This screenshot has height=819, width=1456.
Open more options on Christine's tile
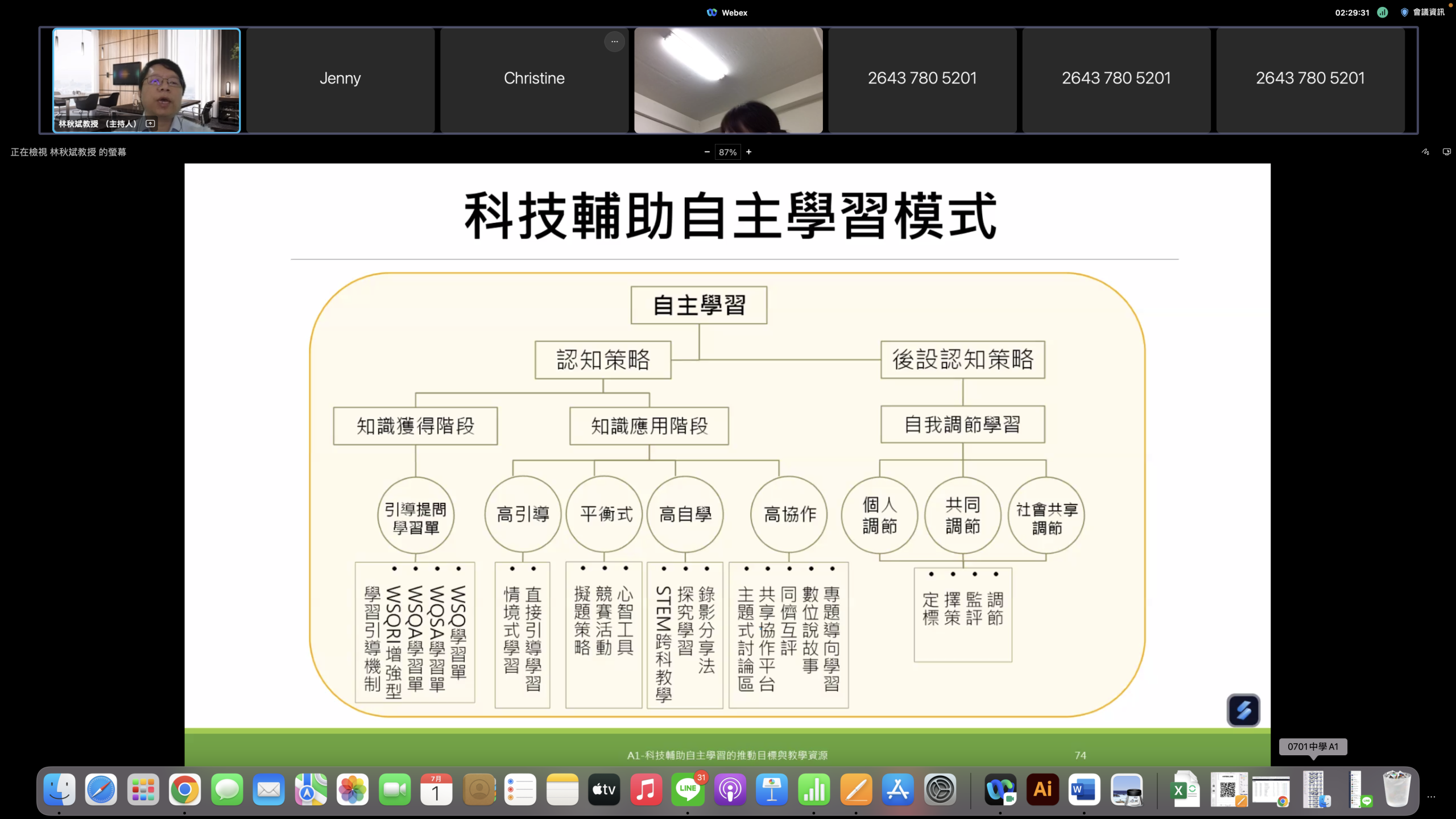pos(614,42)
